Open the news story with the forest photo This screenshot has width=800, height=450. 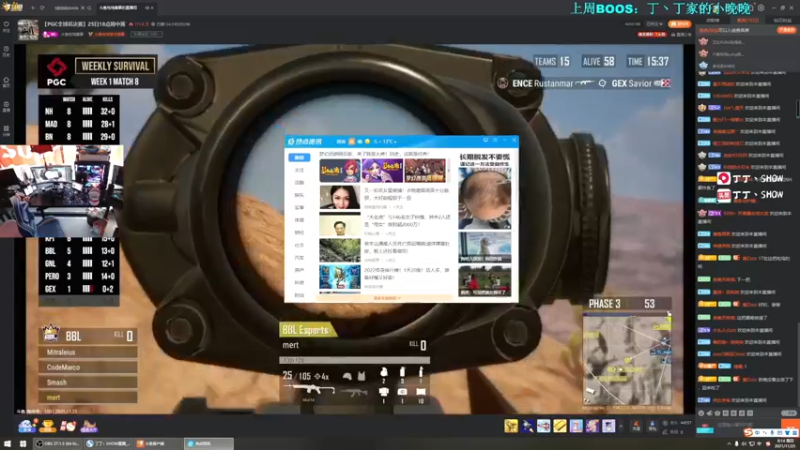click(x=339, y=250)
